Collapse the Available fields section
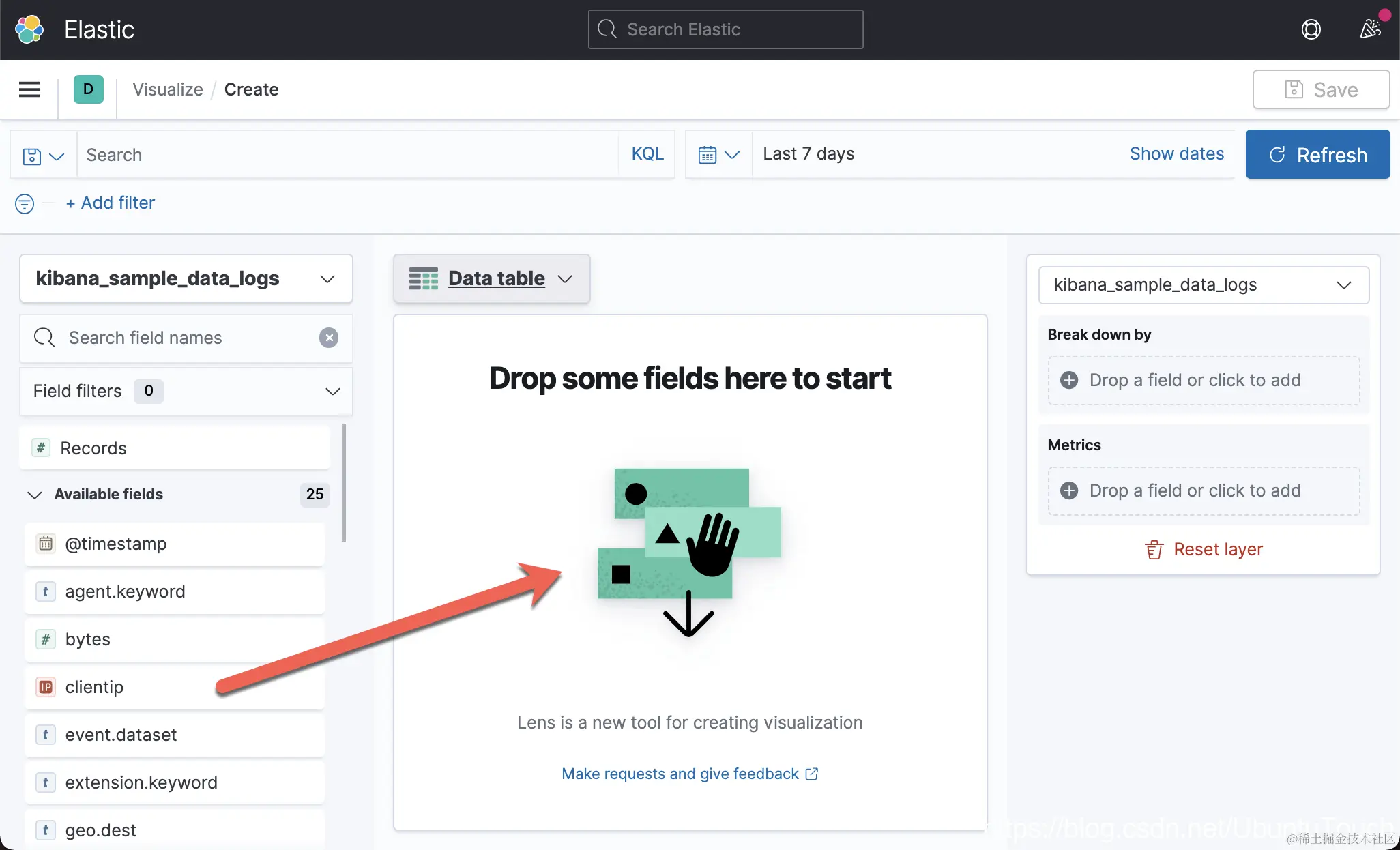1400x850 pixels. 35,495
